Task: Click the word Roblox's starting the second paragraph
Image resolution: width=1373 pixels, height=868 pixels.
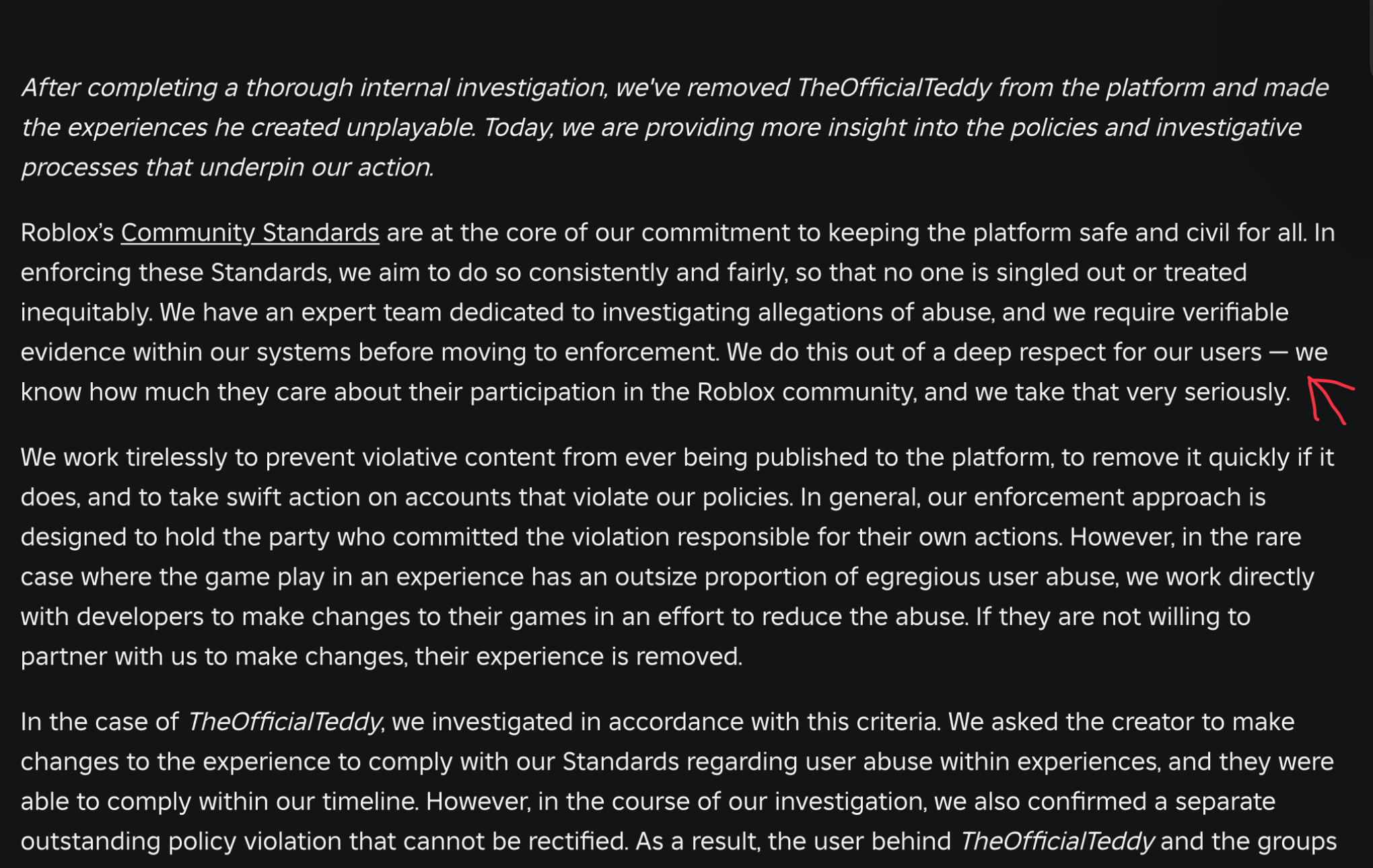Action: [67, 233]
